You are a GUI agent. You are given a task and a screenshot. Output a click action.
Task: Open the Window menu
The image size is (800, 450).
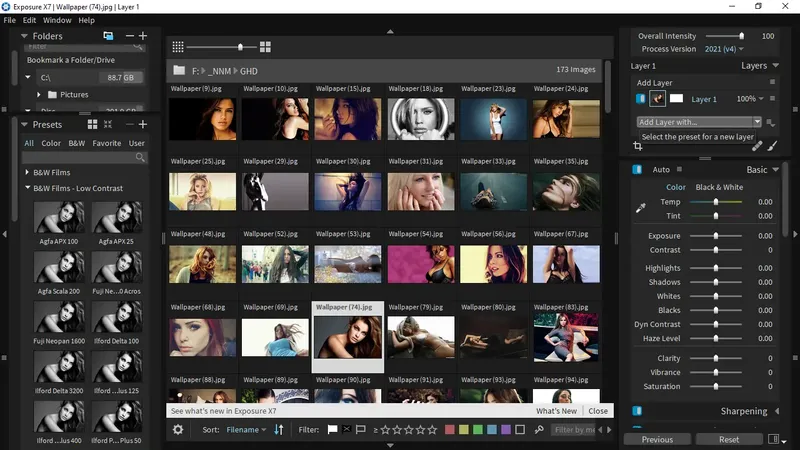(x=57, y=20)
